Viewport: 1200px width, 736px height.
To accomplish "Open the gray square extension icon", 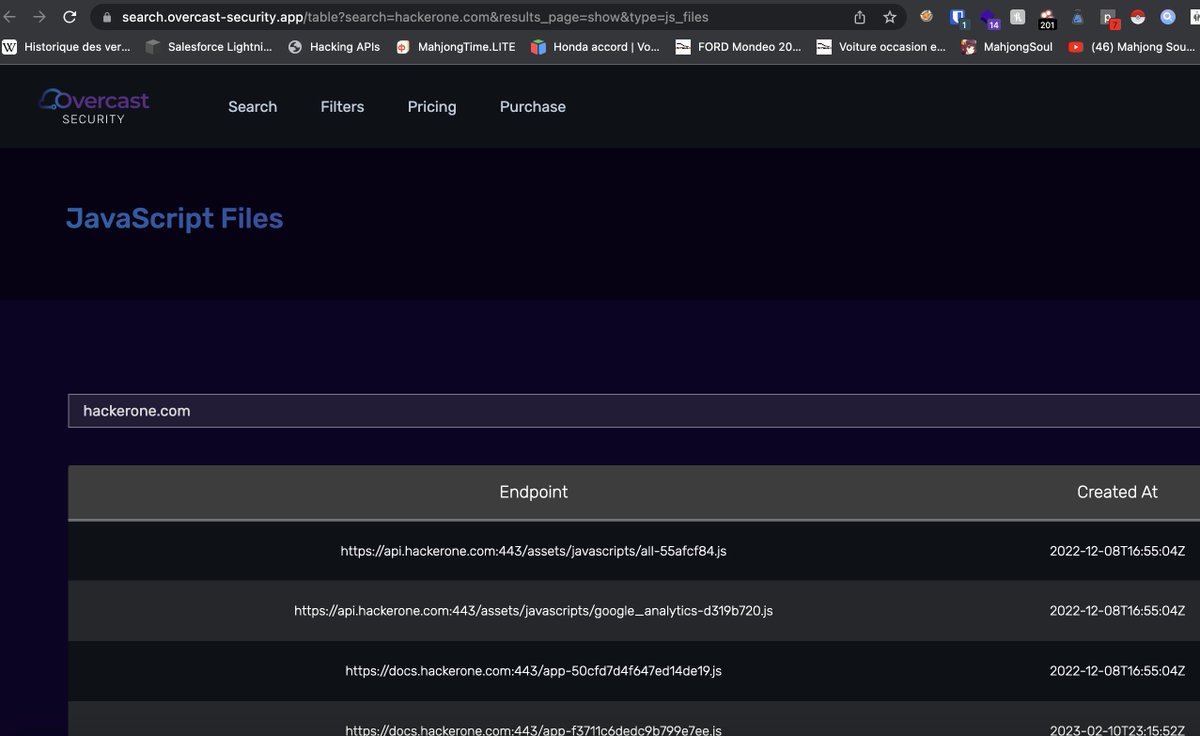I will point(1018,17).
